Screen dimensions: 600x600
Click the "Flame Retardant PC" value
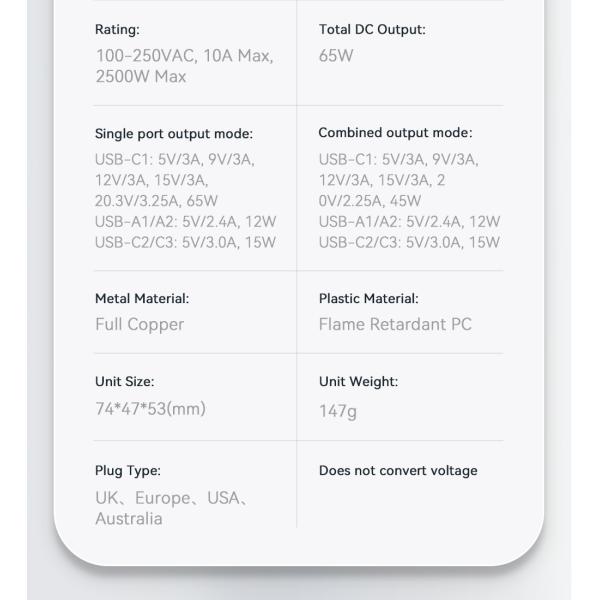(395, 324)
